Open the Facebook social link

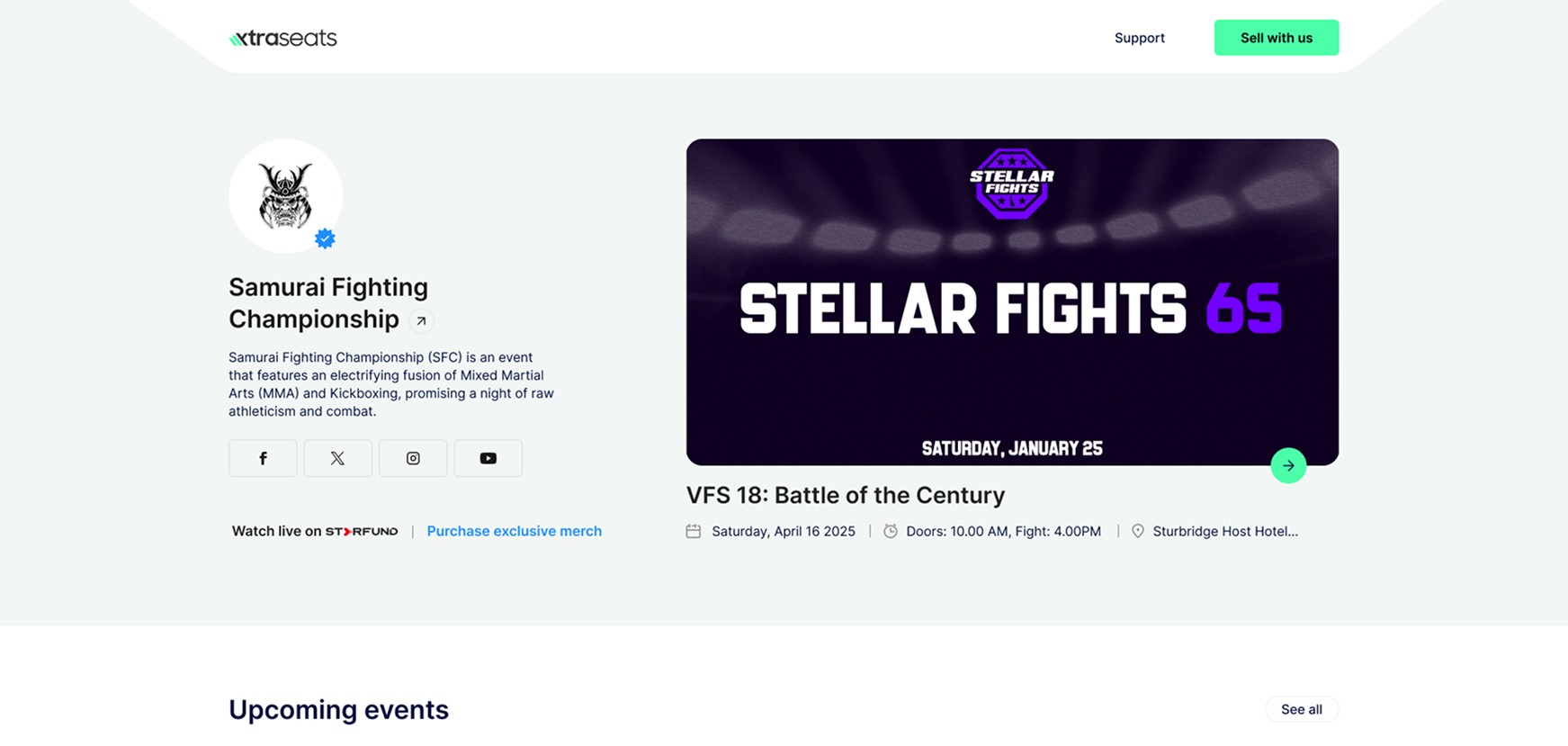tap(263, 458)
